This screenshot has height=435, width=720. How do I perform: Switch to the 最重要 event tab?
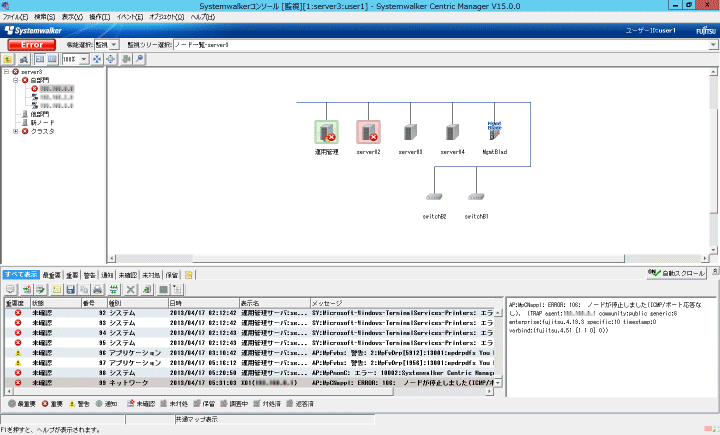(51, 275)
